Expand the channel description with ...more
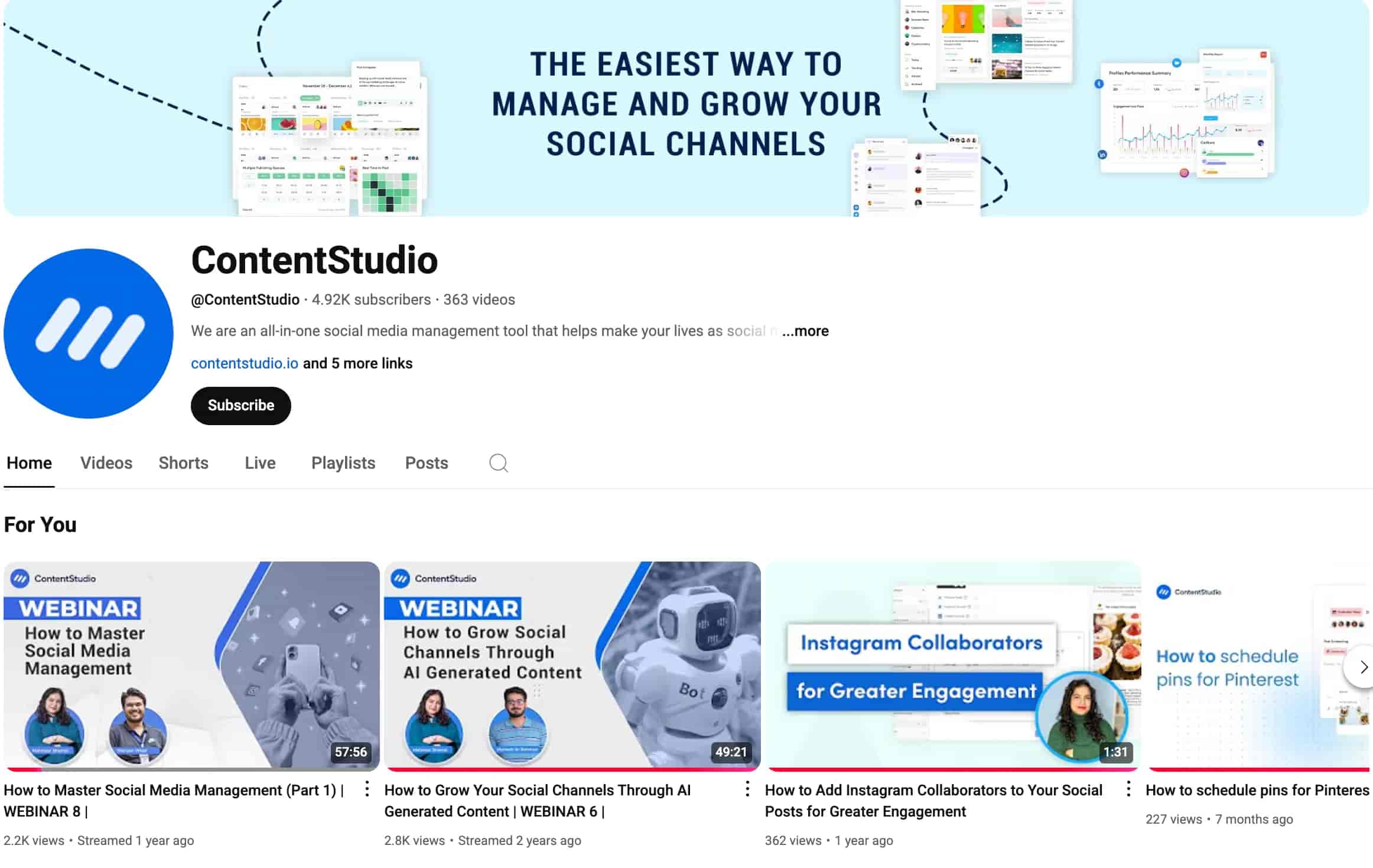This screenshot has width=1373, height=868. point(805,331)
